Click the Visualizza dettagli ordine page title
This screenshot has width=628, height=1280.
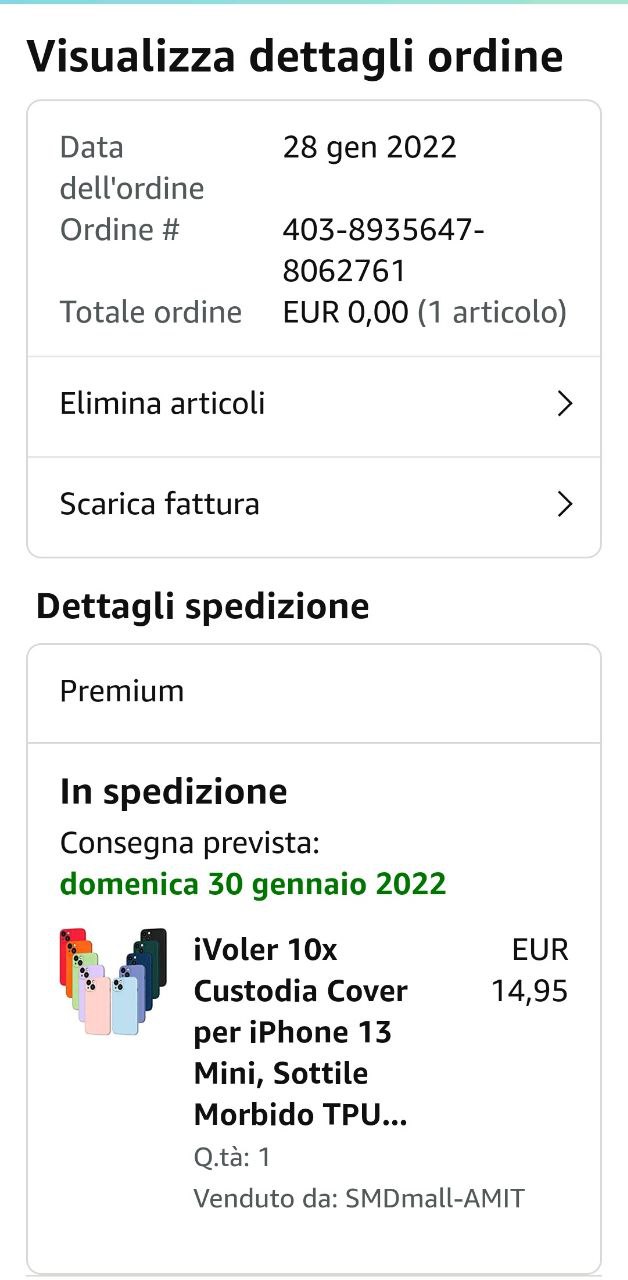coord(294,56)
